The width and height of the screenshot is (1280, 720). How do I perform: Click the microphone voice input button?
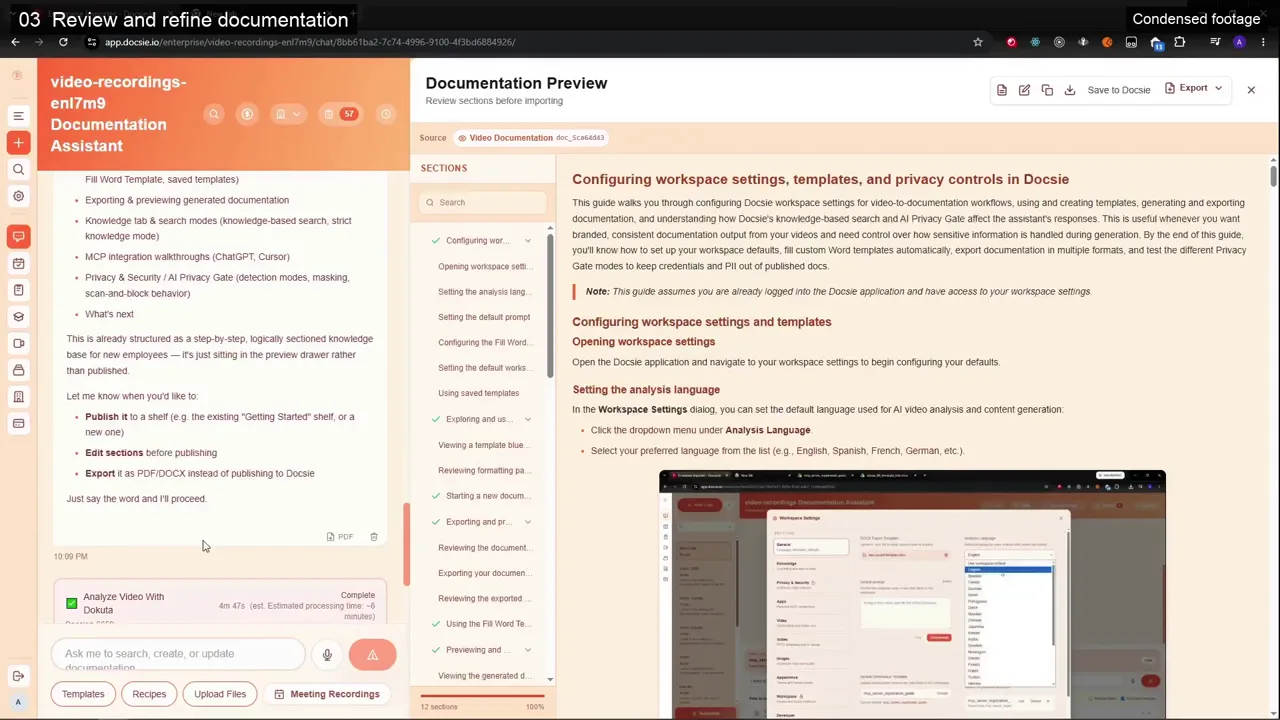point(327,654)
